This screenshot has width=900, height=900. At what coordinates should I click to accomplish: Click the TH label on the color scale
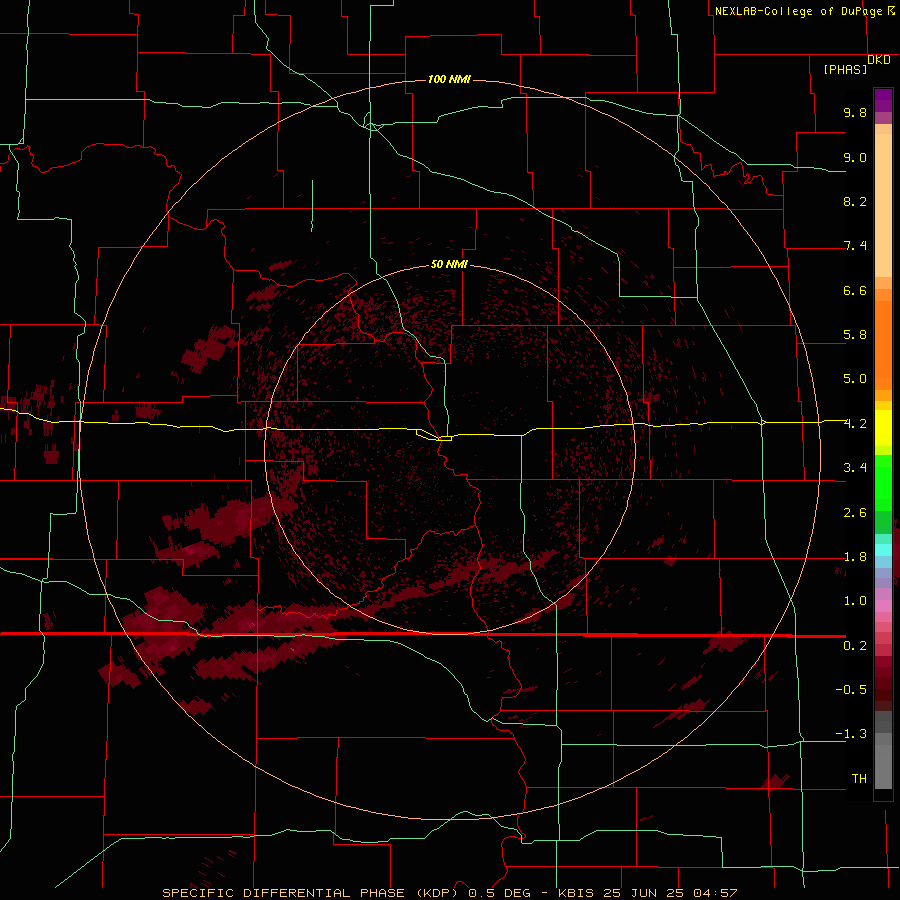(x=859, y=779)
